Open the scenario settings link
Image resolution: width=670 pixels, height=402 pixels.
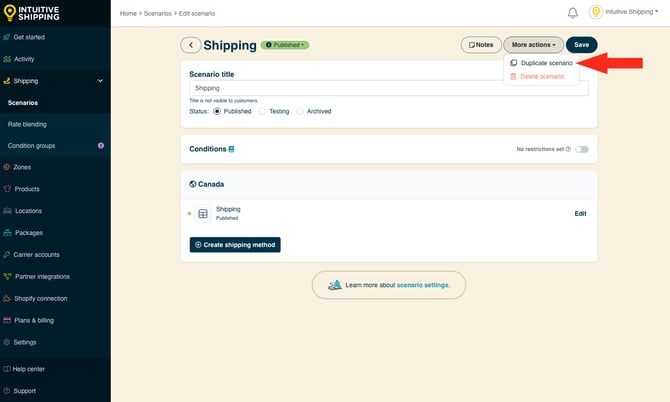(423, 285)
